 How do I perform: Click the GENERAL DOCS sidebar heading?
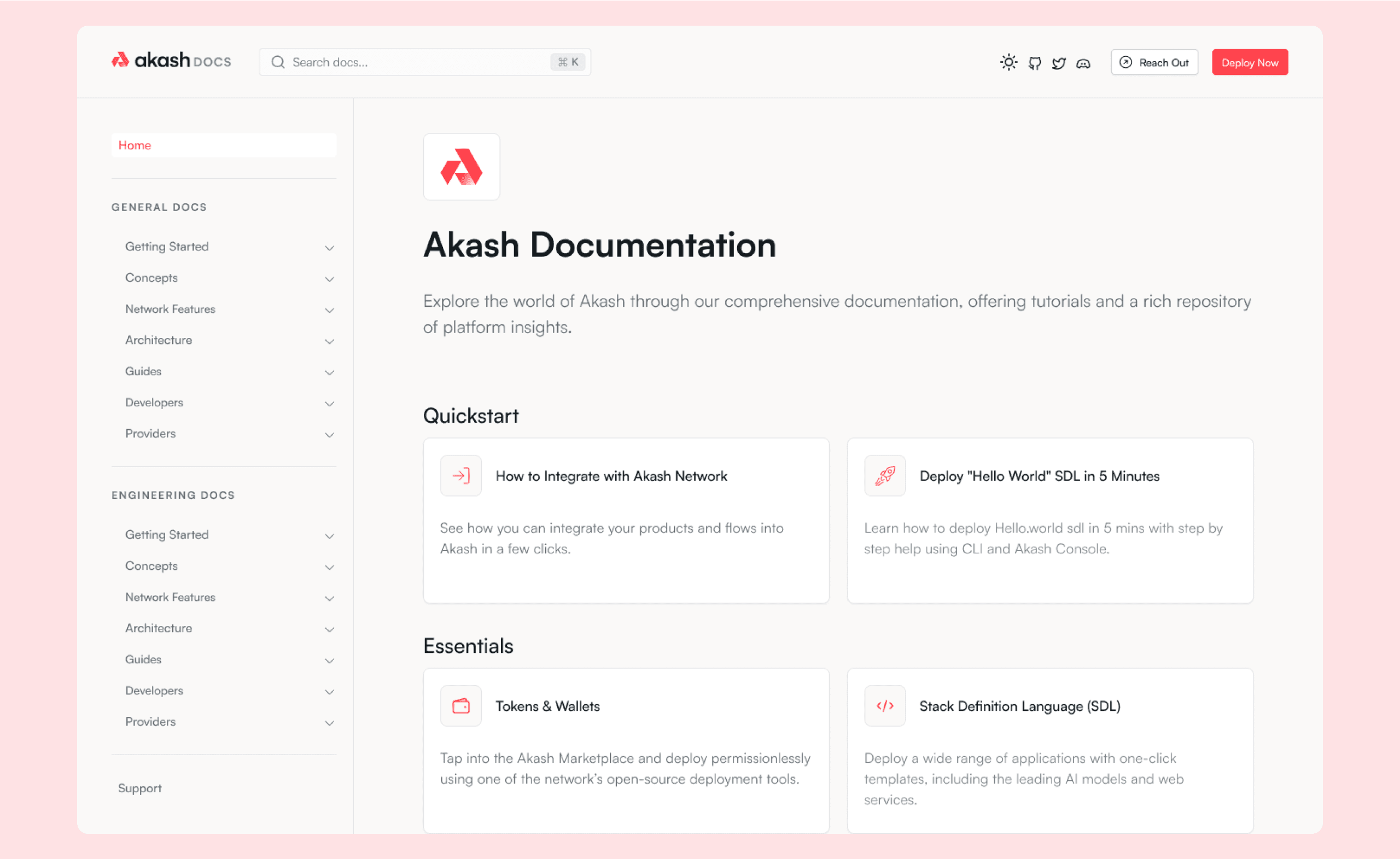coord(159,207)
